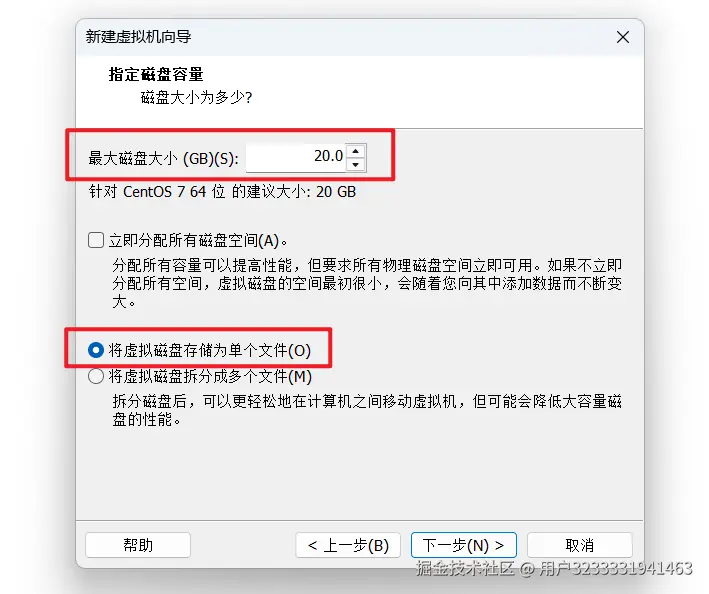This screenshot has height=594, width=709.
Task: Decrease max disk size with down arrow
Action: click(x=356, y=164)
